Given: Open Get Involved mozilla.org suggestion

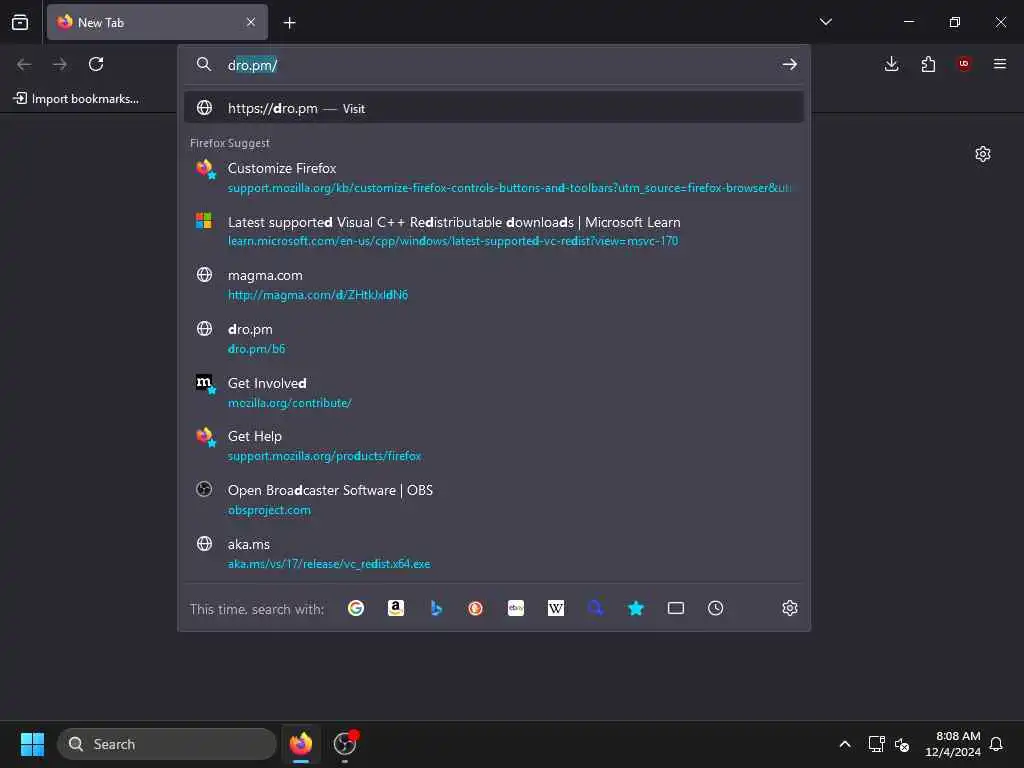Looking at the screenshot, I should pos(494,392).
